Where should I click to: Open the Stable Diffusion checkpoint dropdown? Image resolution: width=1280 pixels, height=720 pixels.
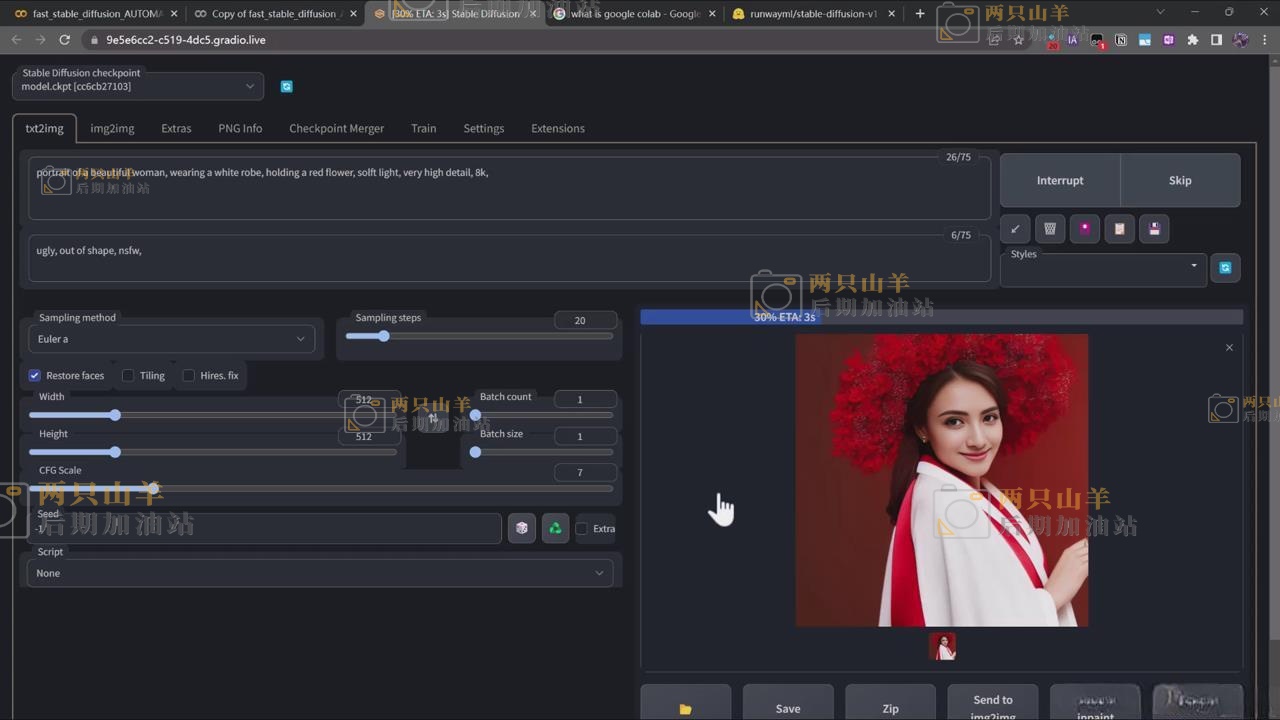138,87
